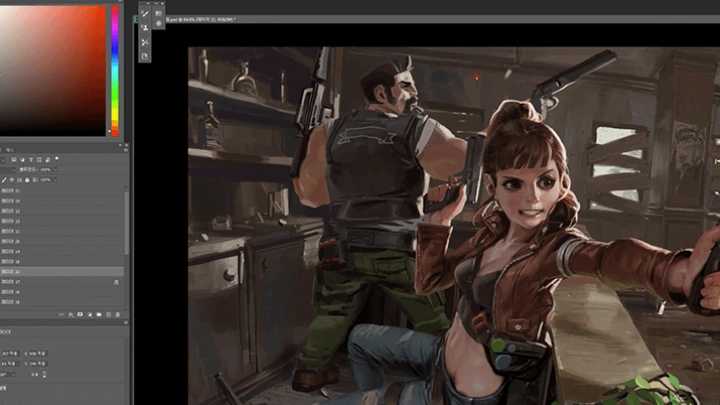Click bottom icon in the narrow brush dock
The width and height of the screenshot is (720, 405).
tap(145, 56)
